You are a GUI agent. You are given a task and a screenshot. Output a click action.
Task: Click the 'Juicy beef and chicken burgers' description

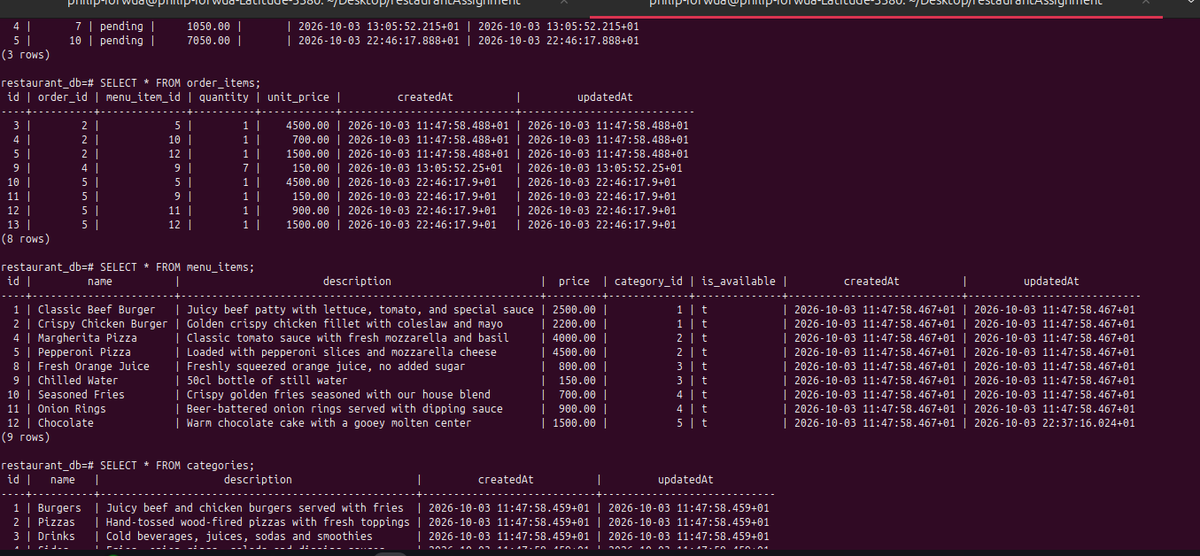click(255, 508)
